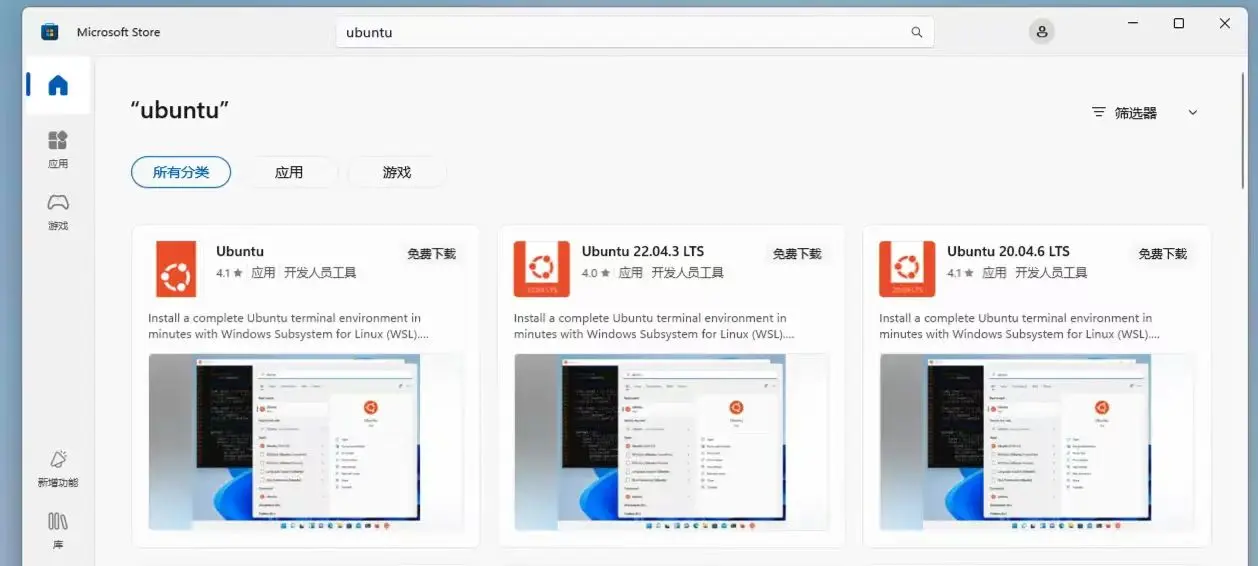Select the 应用 category filter tab
1258x566 pixels.
point(289,172)
